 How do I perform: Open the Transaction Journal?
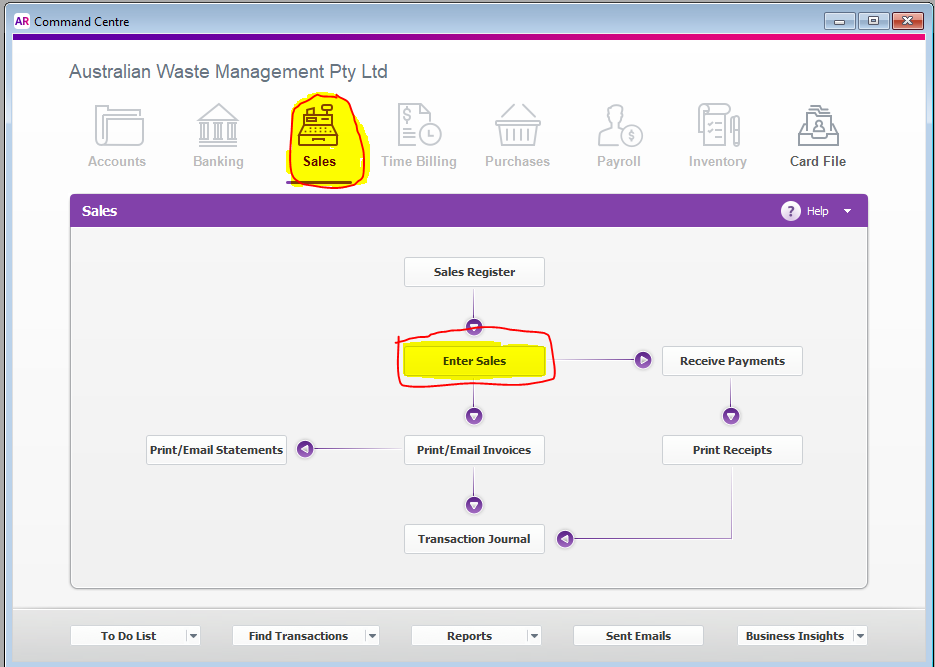pyautogui.click(x=474, y=539)
